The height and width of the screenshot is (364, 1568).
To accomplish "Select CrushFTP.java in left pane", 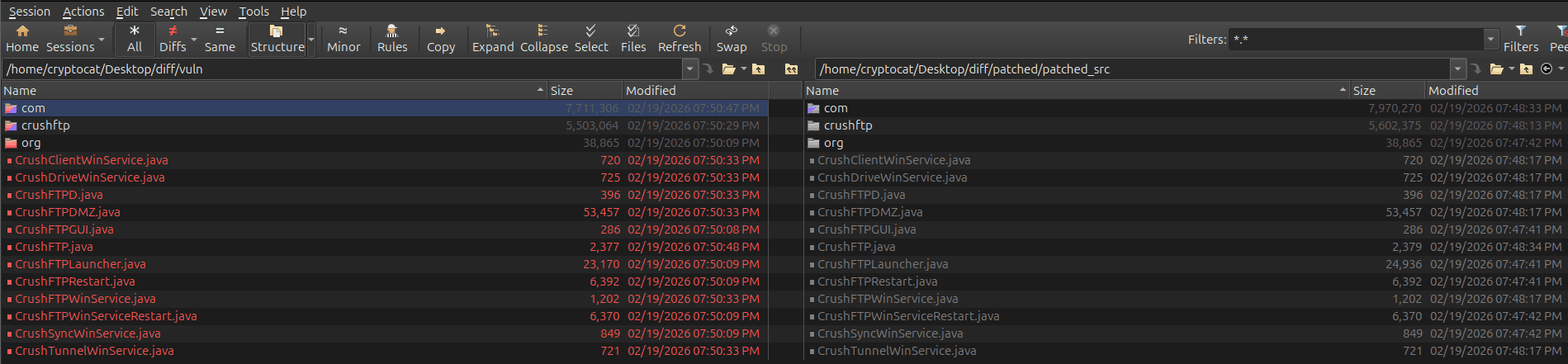I will pyautogui.click(x=385, y=247).
